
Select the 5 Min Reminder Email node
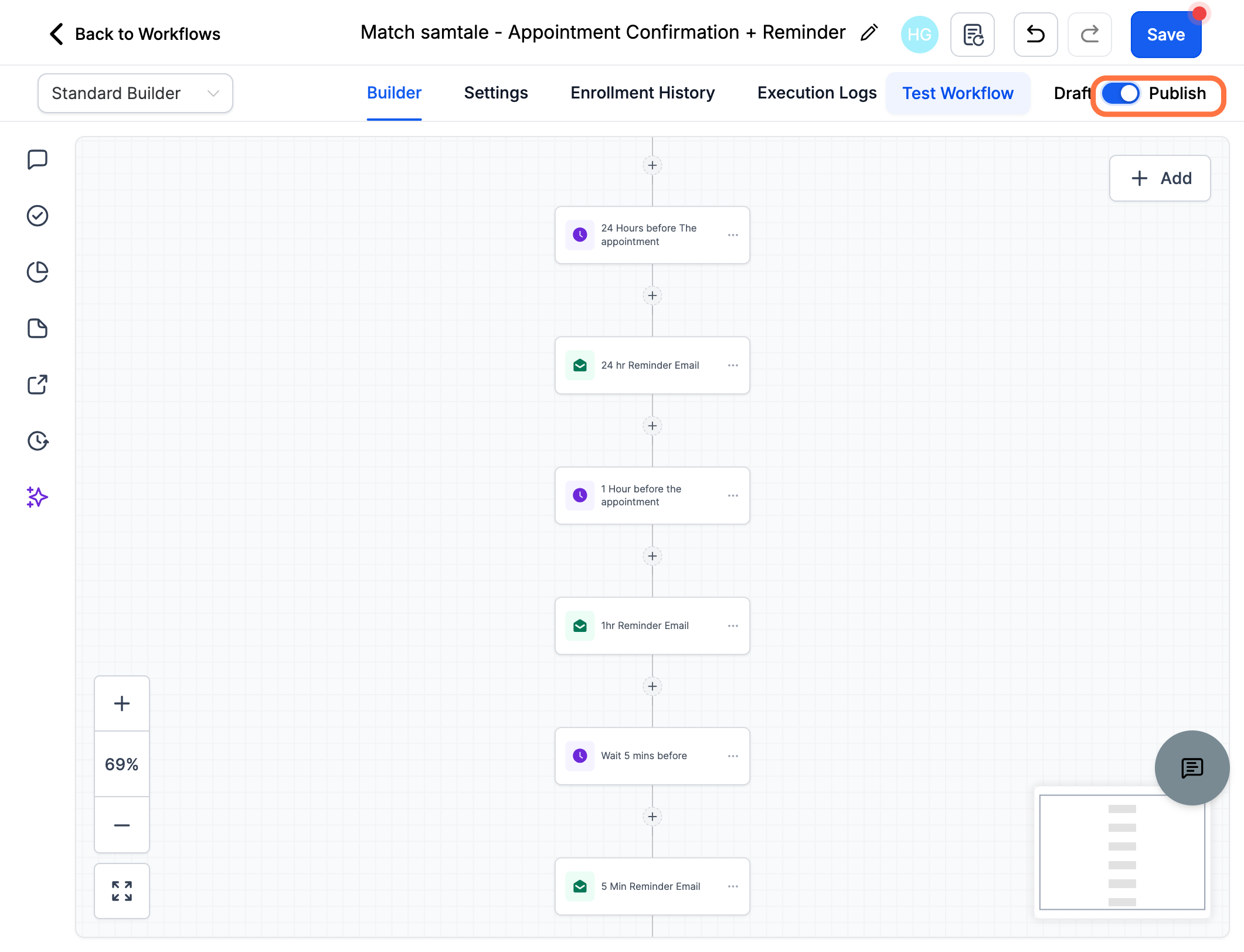pos(652,886)
